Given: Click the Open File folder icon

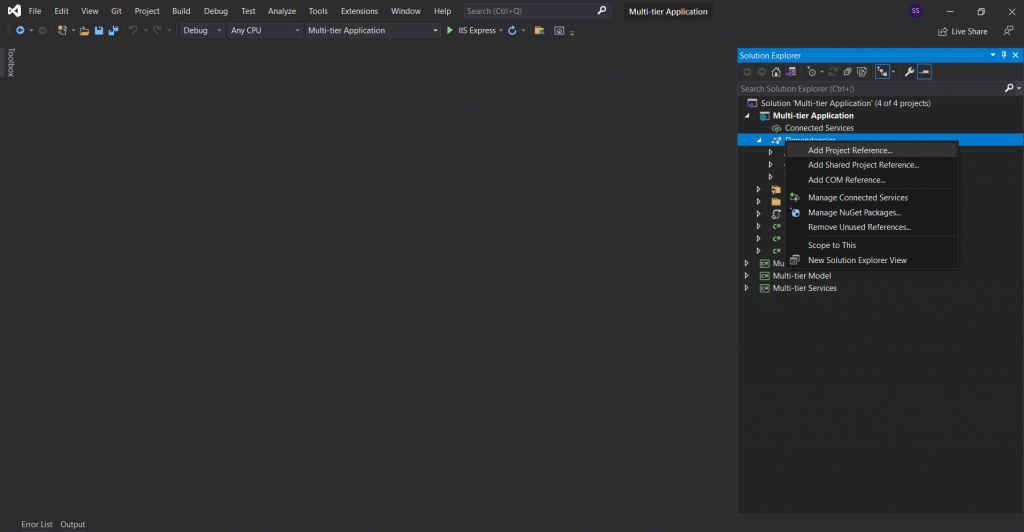Looking at the screenshot, I should coord(84,31).
